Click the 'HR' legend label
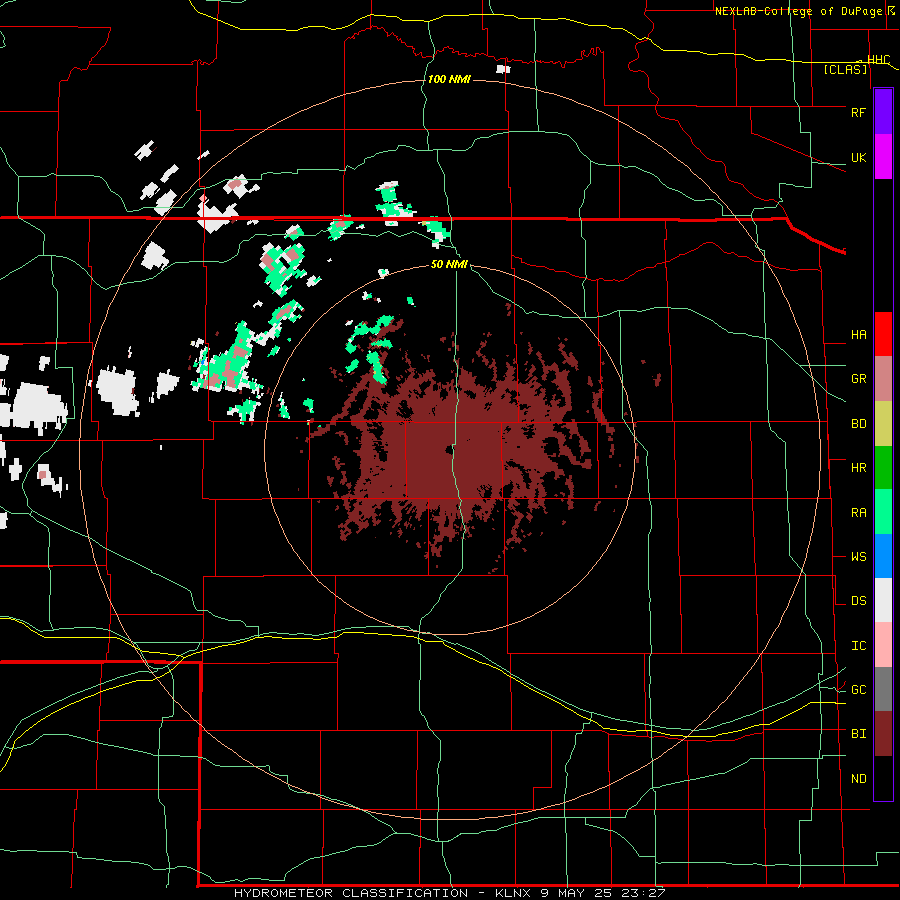 point(858,468)
